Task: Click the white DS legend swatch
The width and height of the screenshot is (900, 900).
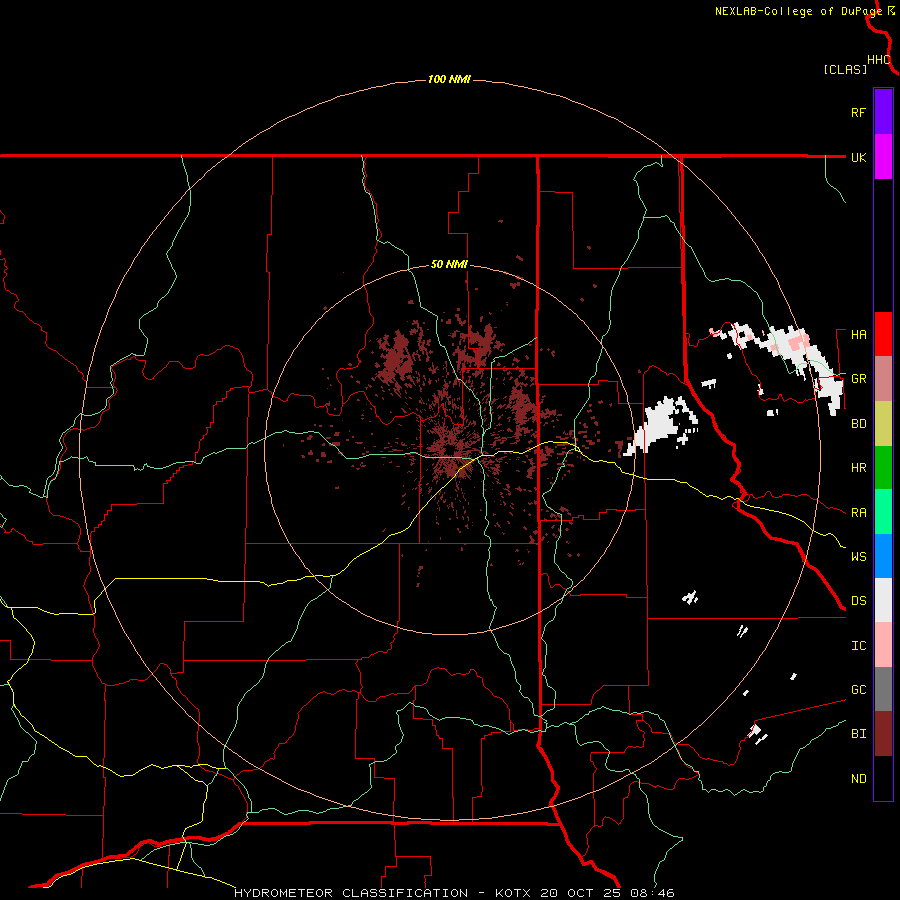Action: point(883,600)
